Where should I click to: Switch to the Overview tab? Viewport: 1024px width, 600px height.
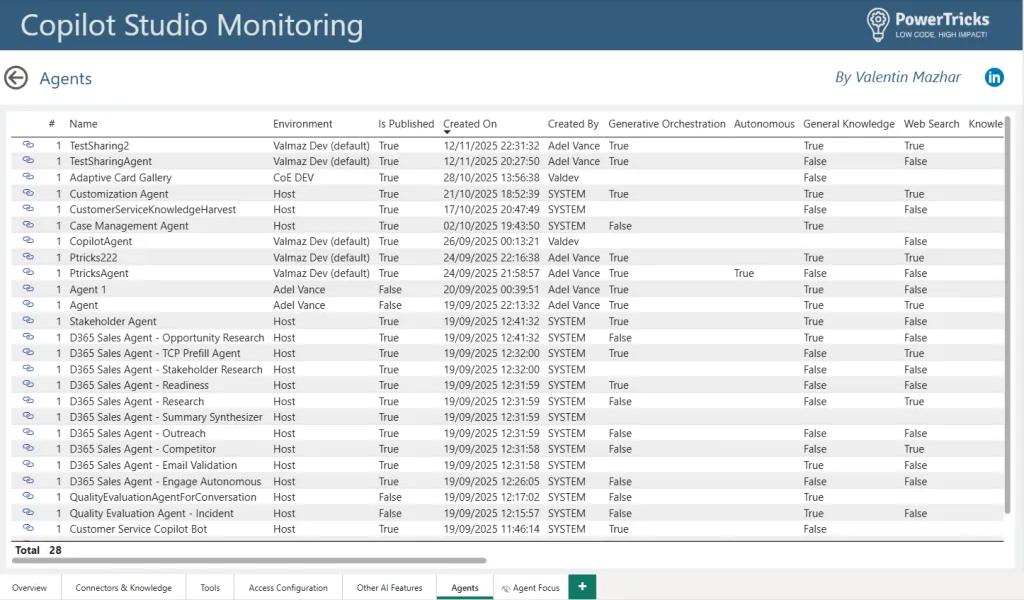pyautogui.click(x=29, y=588)
